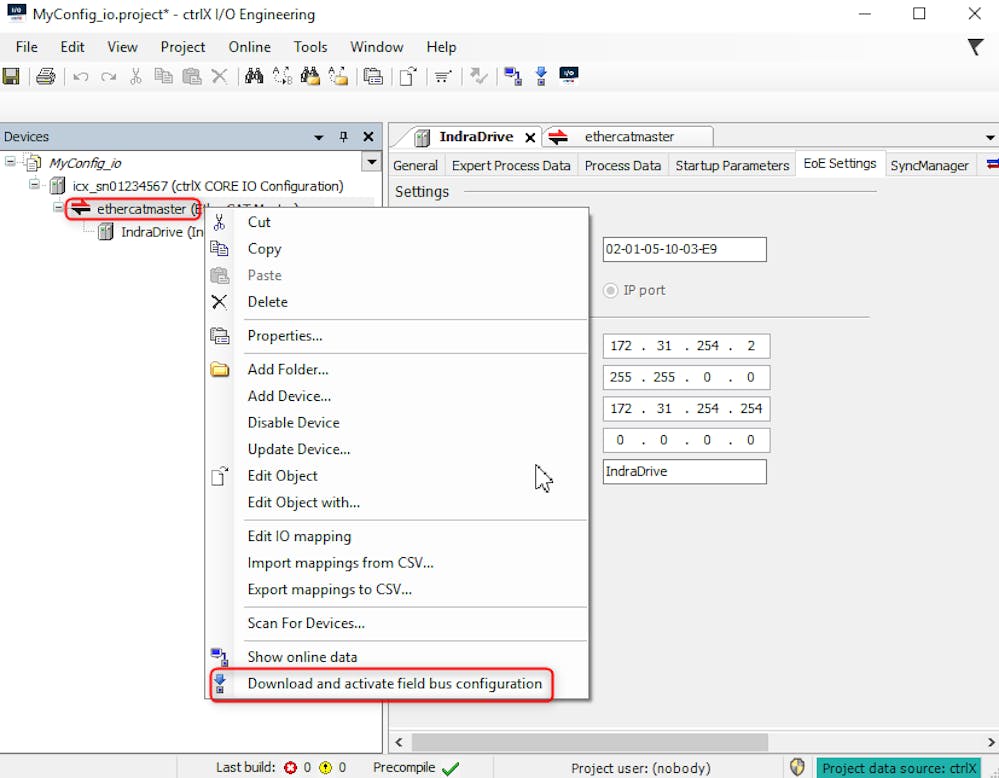Click the red error count icon in status bar
Image resolution: width=999 pixels, height=778 pixels.
(291, 768)
